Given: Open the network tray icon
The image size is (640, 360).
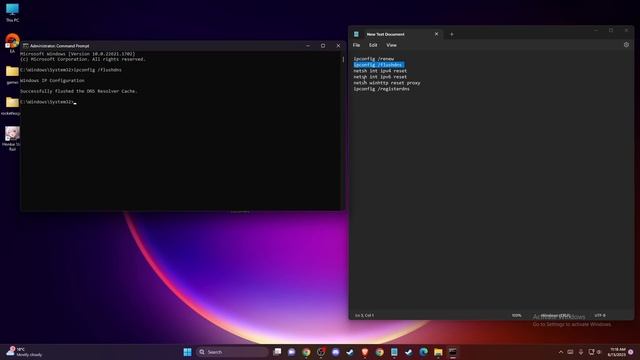Looking at the screenshot, I should click(x=591, y=352).
